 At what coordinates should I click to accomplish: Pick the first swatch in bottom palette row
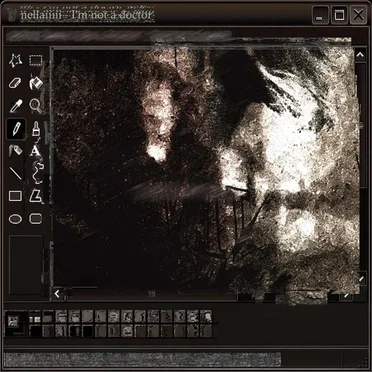pyautogui.click(x=35, y=331)
